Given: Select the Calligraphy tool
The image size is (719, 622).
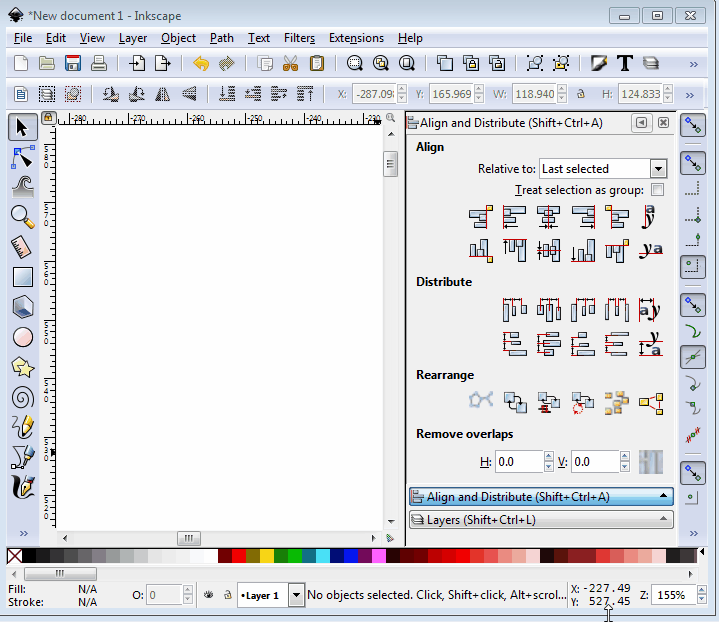Looking at the screenshot, I should (x=22, y=487).
